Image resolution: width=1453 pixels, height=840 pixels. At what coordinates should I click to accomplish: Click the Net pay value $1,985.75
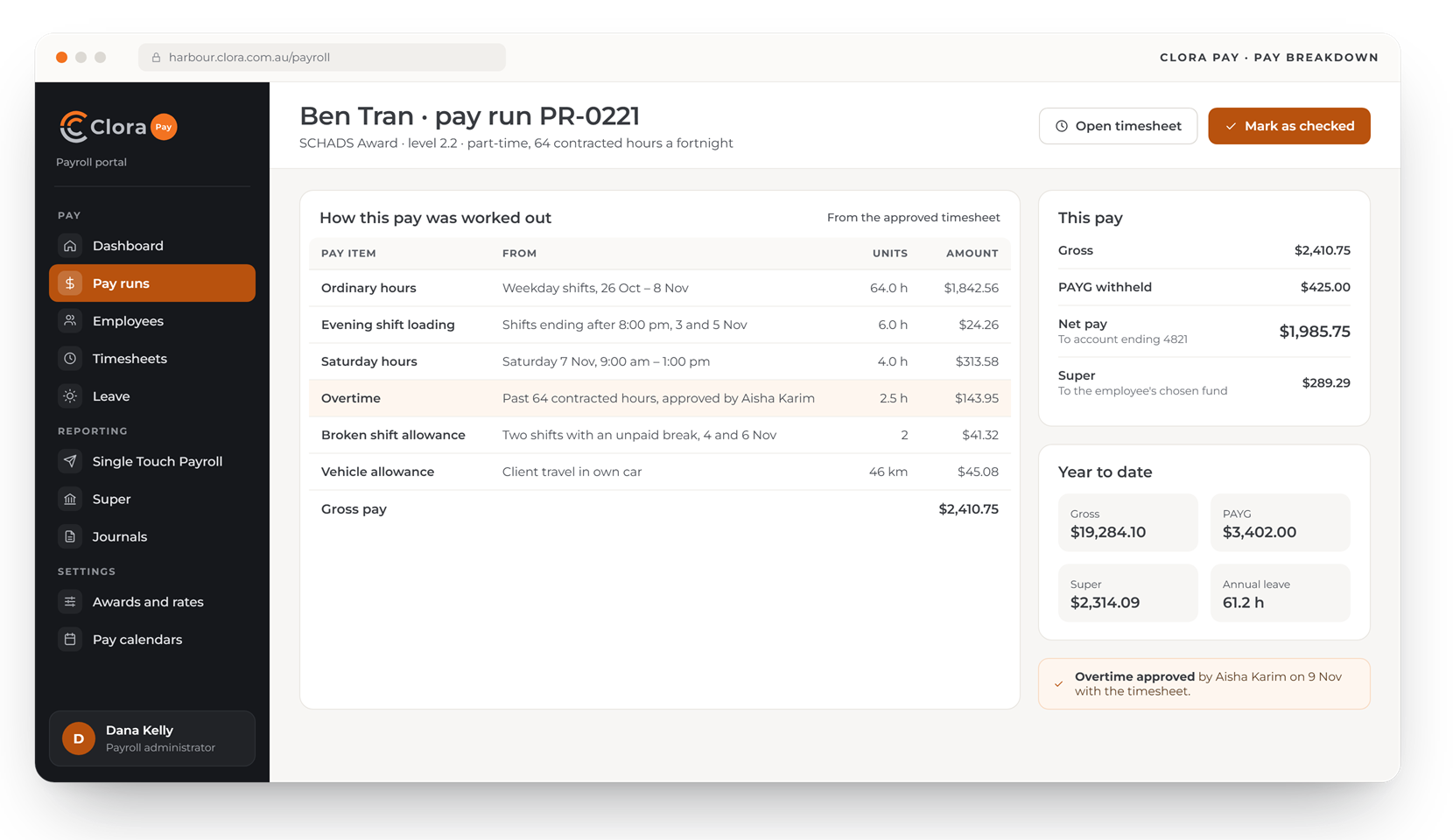[x=1315, y=332]
